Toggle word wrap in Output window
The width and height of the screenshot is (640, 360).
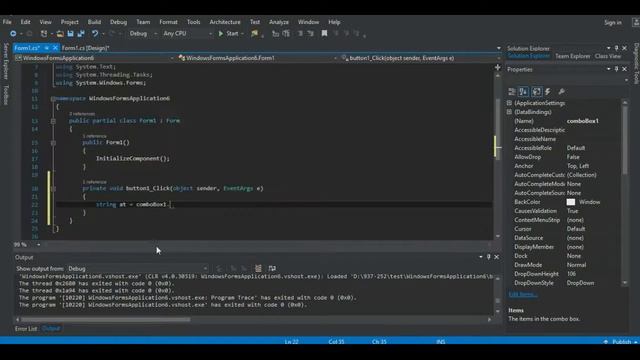[272, 268]
